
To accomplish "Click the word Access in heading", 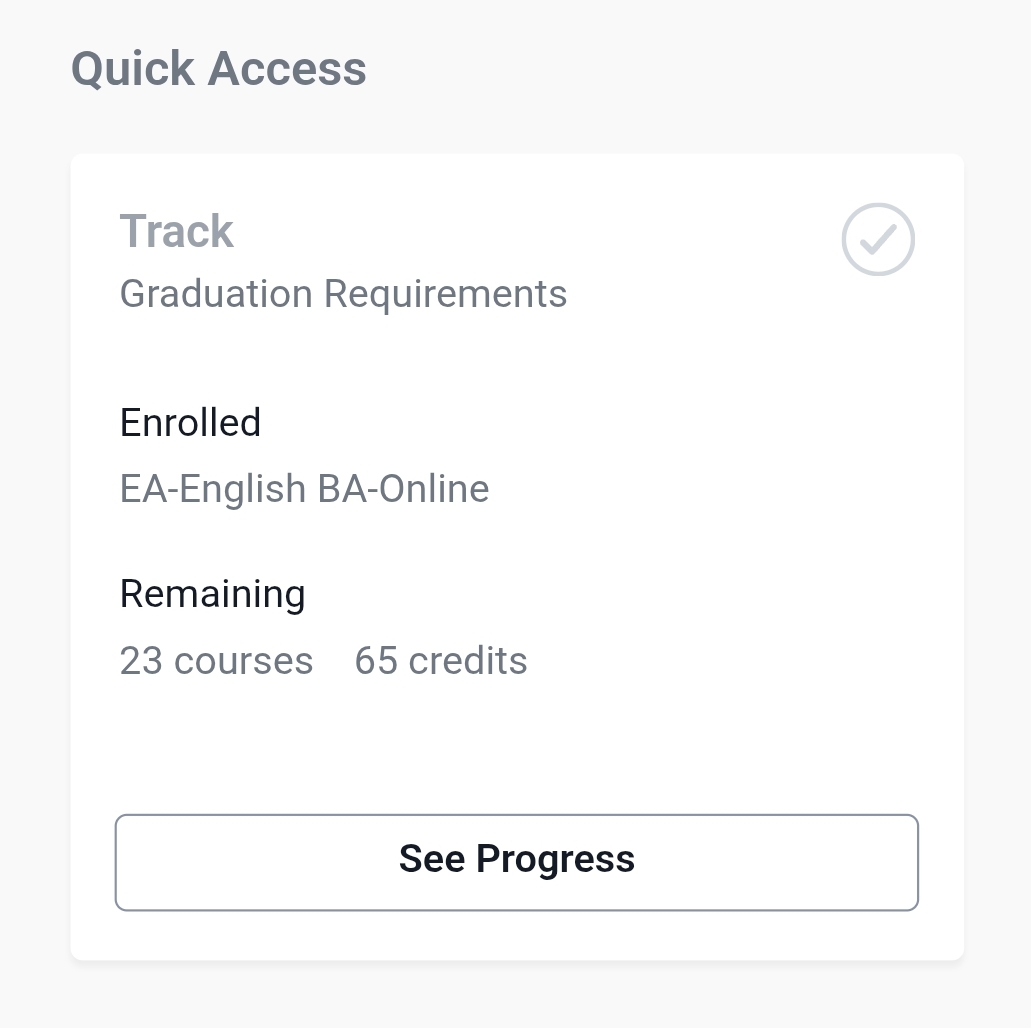I will tap(287, 68).
